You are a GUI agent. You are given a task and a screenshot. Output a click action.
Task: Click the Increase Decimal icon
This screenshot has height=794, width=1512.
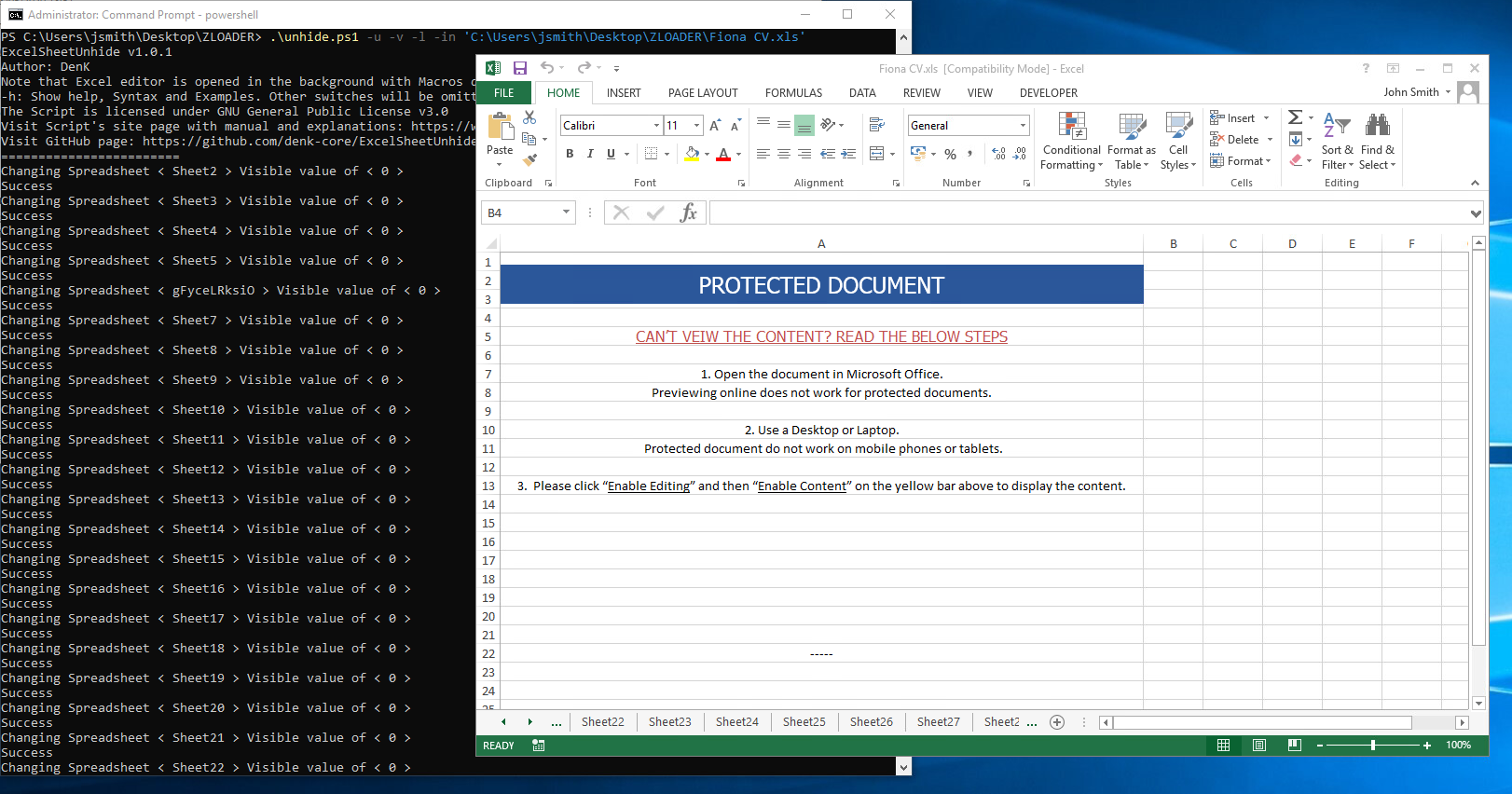tap(998, 154)
